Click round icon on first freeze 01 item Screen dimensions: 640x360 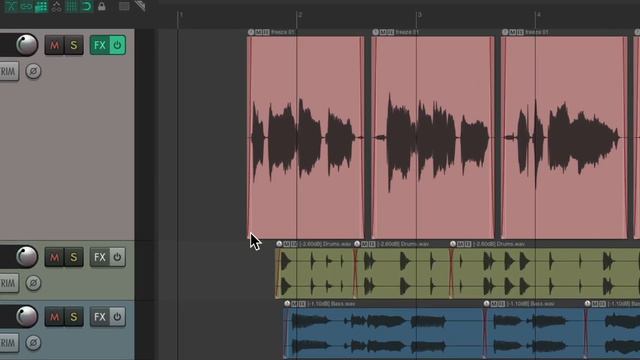pos(251,32)
